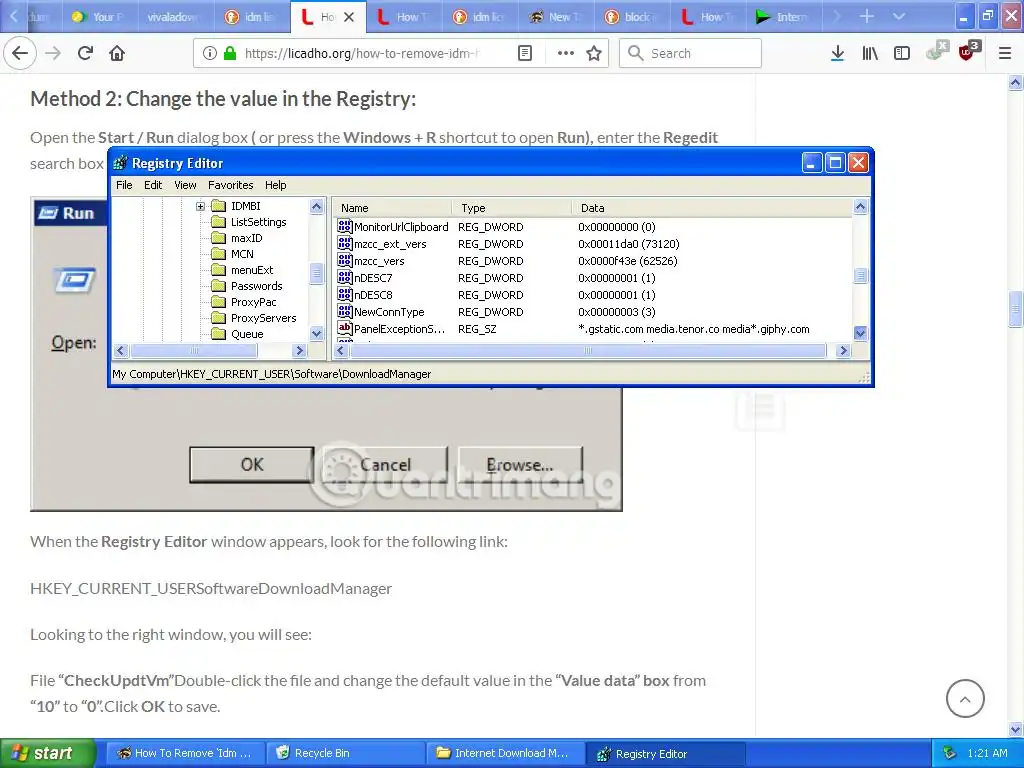
Task: Click the licadho.org URL address field
Action: (x=361, y=54)
